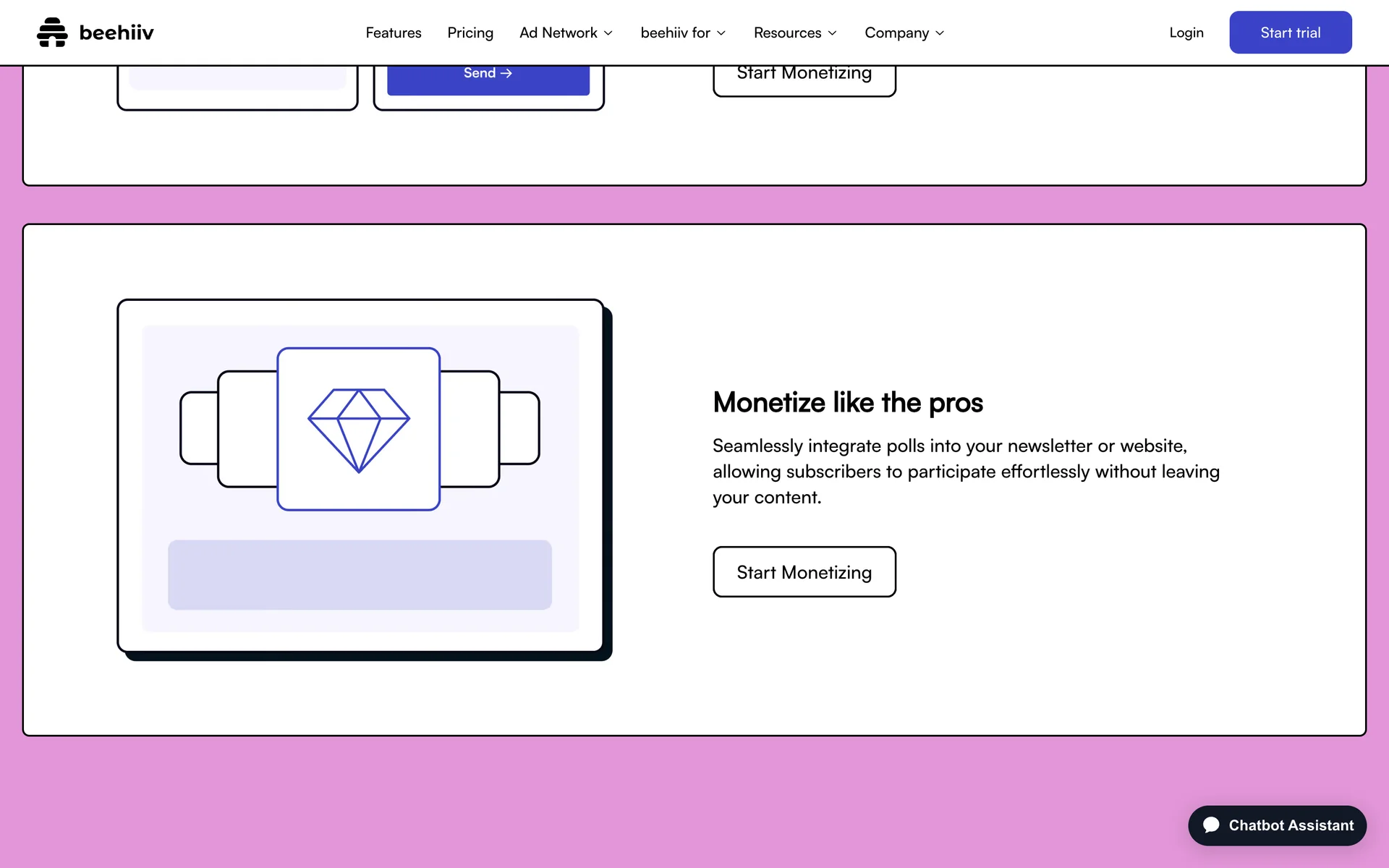1389x868 pixels.
Task: Click the partially hidden top Start Monetizing button
Action: pyautogui.click(x=804, y=80)
